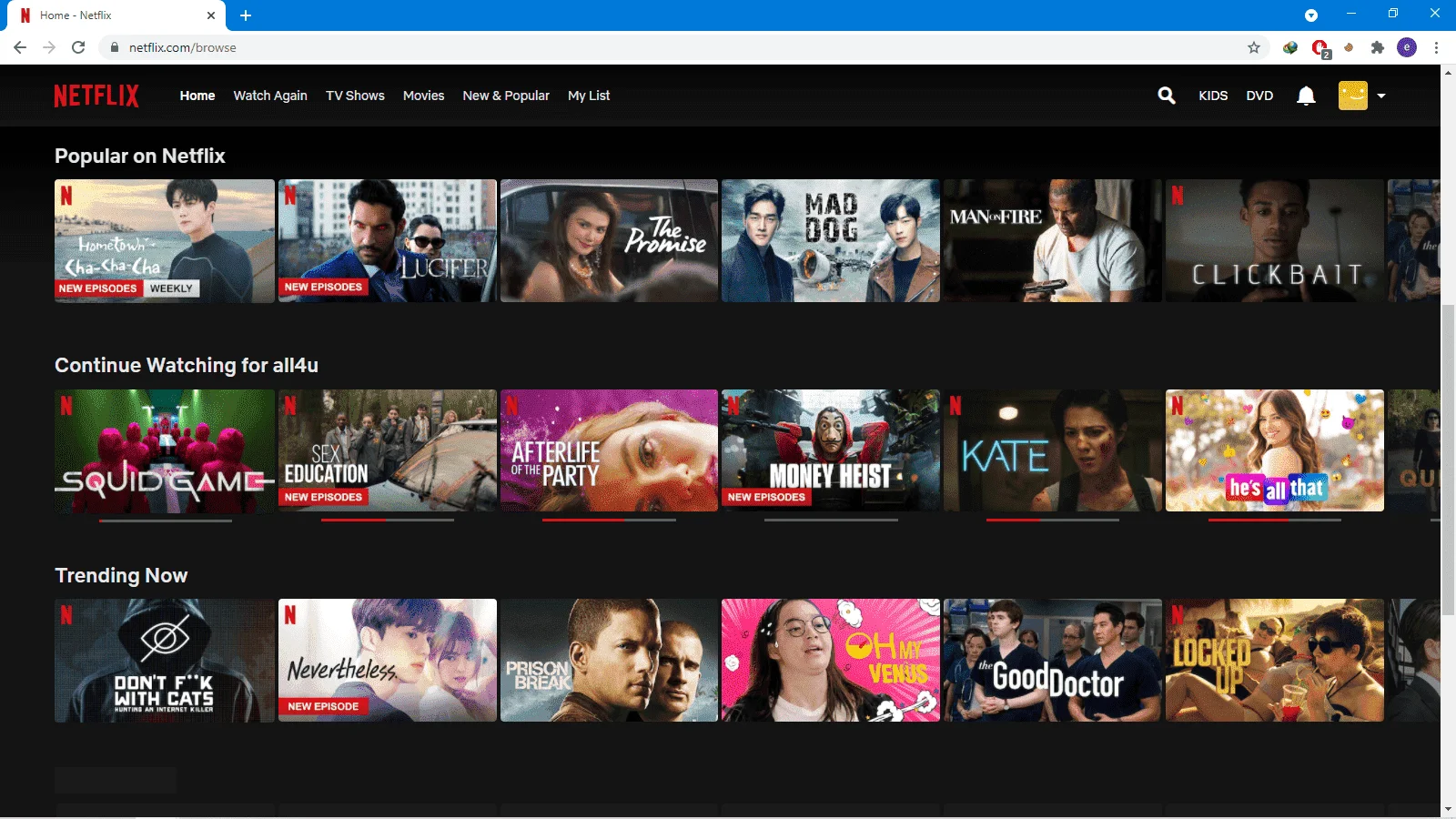The width and height of the screenshot is (1456, 819).
Task: Click the Netflix logo
Action: [96, 96]
